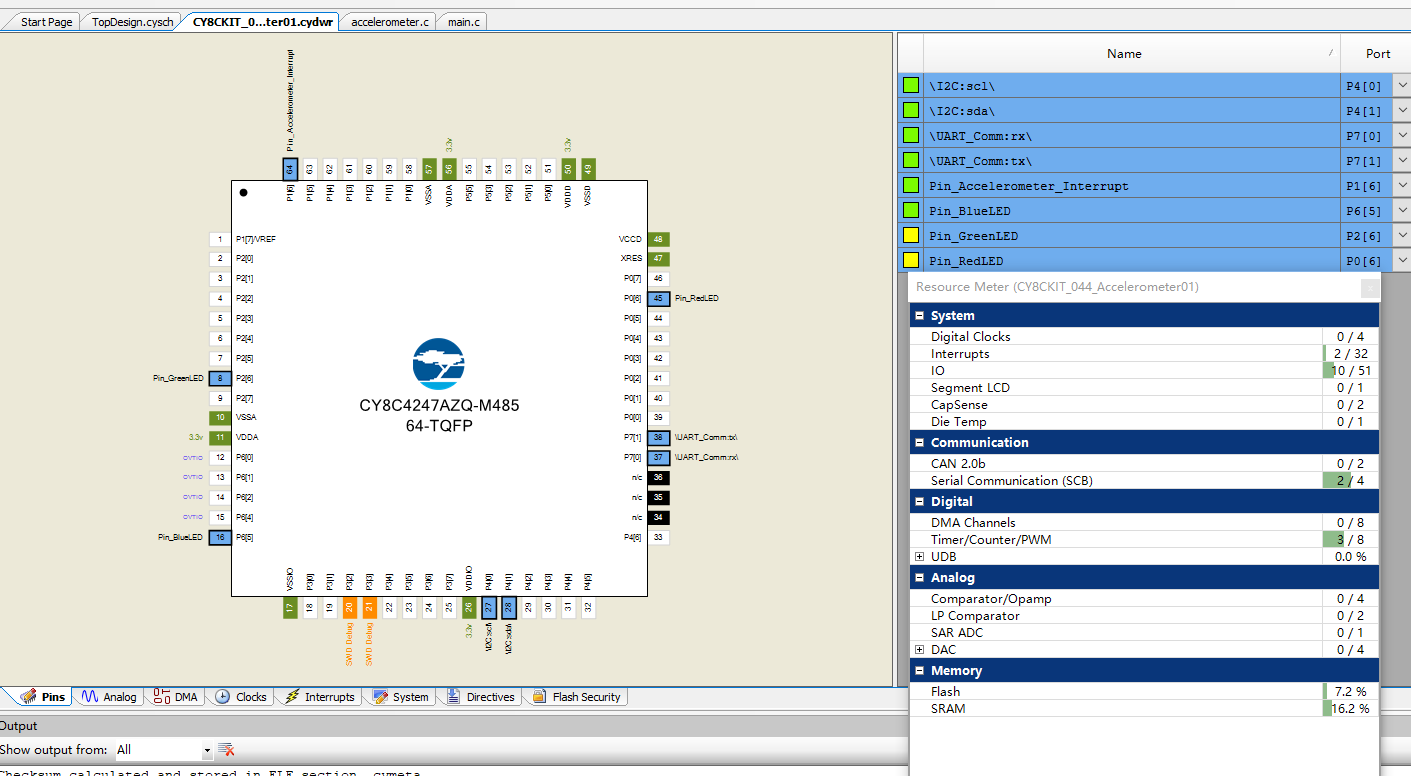Image resolution: width=1411 pixels, height=776 pixels.
Task: Collapse the Digital section in Resource Meter
Action: coord(920,501)
